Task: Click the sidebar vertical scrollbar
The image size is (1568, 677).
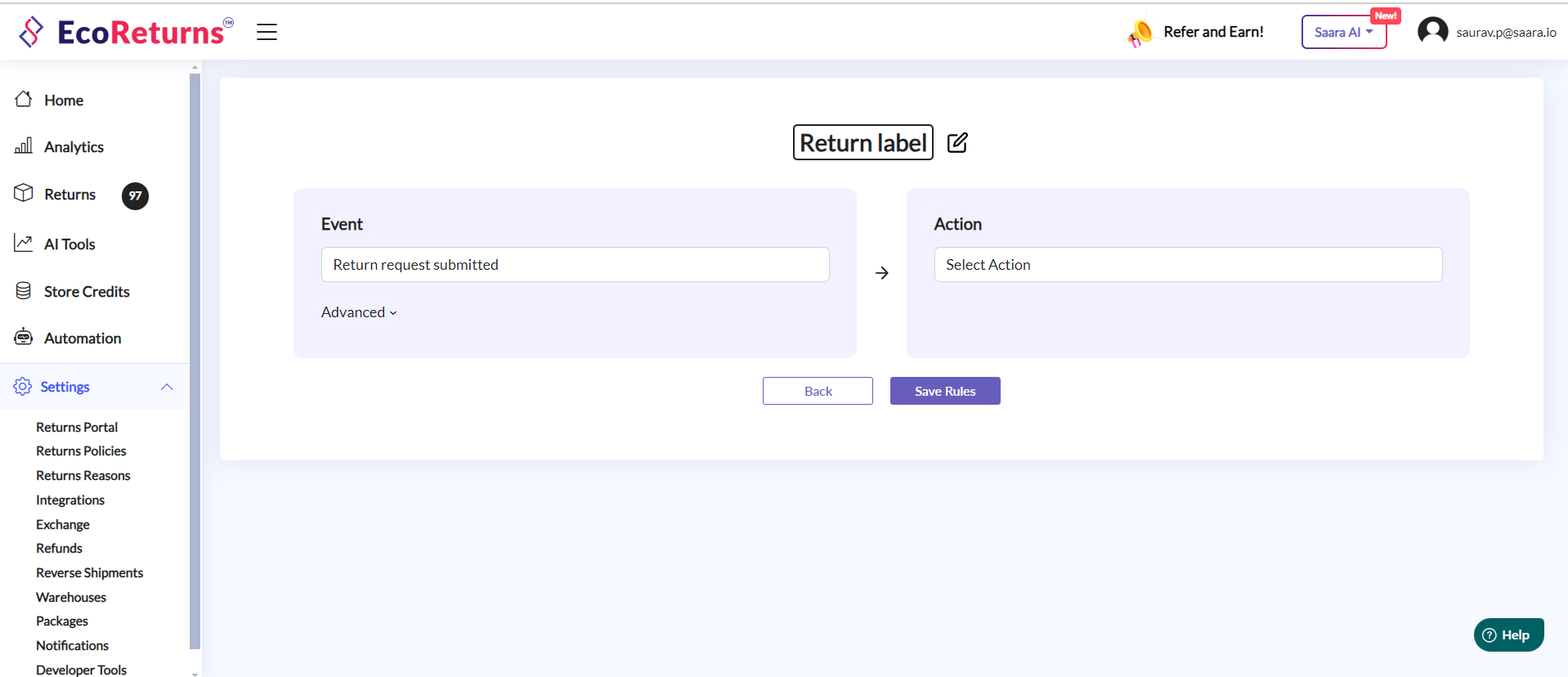Action: pyautogui.click(x=195, y=360)
